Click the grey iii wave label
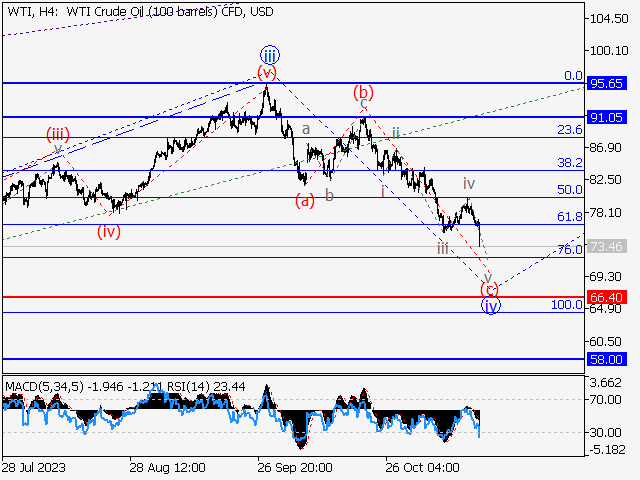This screenshot has width=640, height=480. [442, 248]
